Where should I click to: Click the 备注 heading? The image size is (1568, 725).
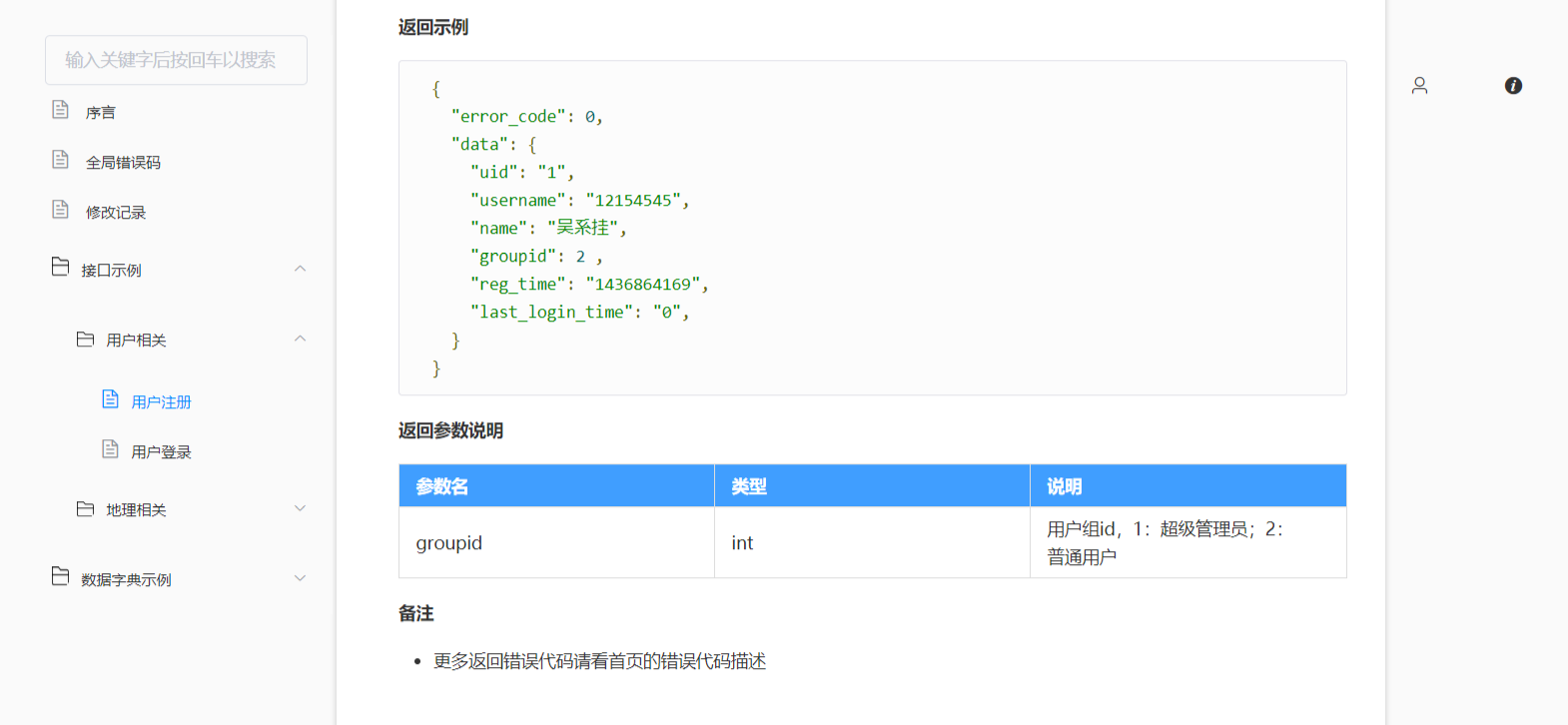(415, 613)
